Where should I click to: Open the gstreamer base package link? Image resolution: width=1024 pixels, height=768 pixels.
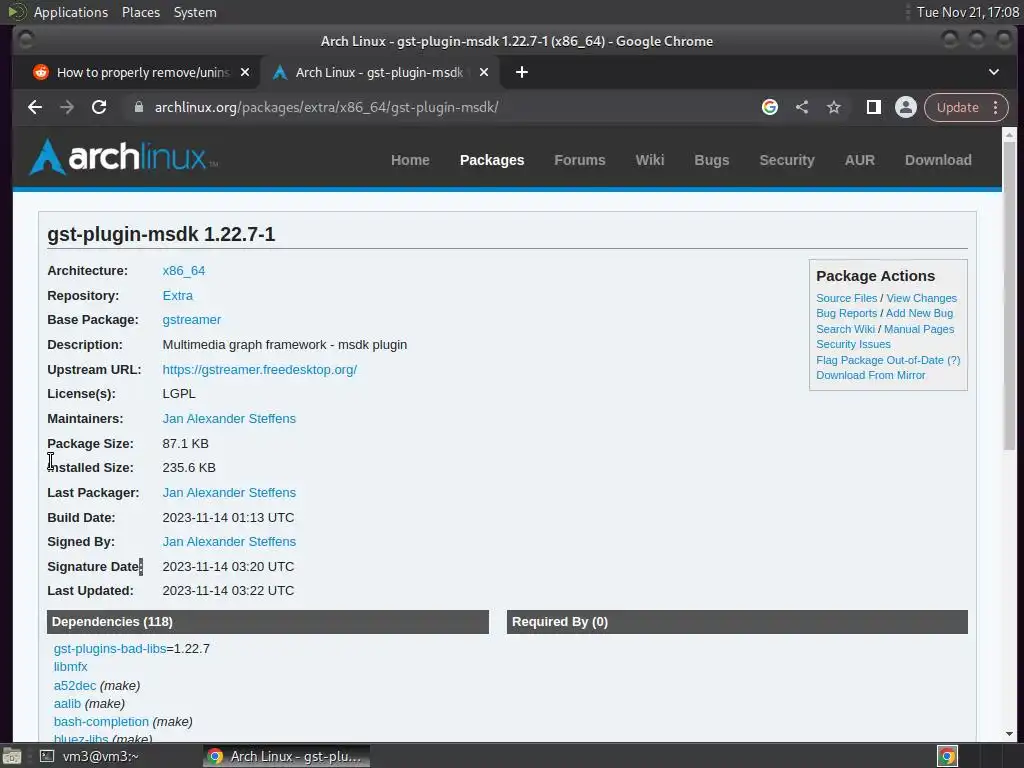tap(191, 319)
